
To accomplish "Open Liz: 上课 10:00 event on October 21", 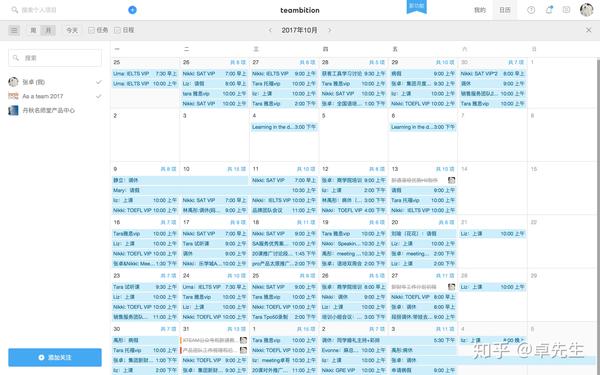I will 492,233.
